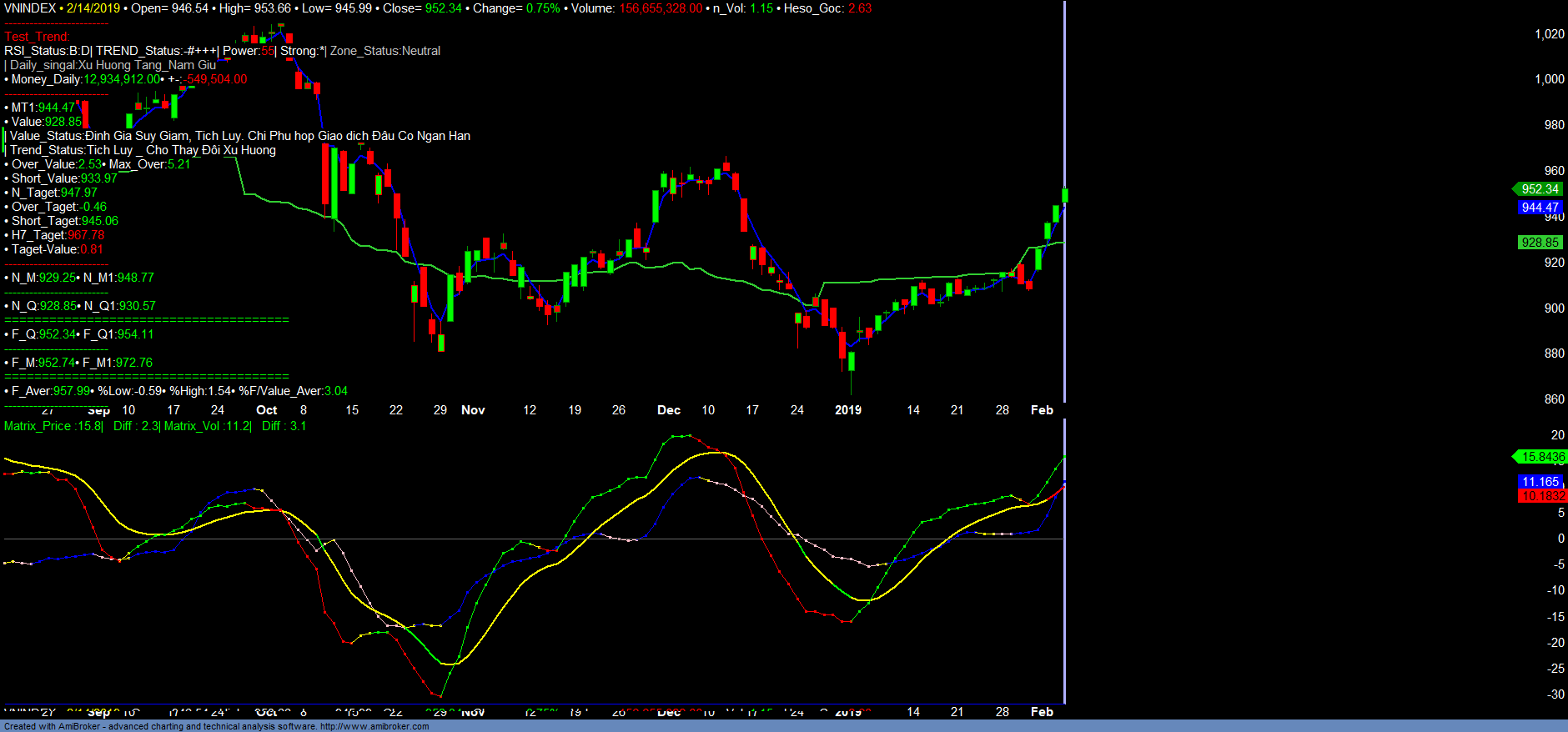Click the green 952.34 close price tag
This screenshot has height=732, width=1568.
[x=1540, y=189]
